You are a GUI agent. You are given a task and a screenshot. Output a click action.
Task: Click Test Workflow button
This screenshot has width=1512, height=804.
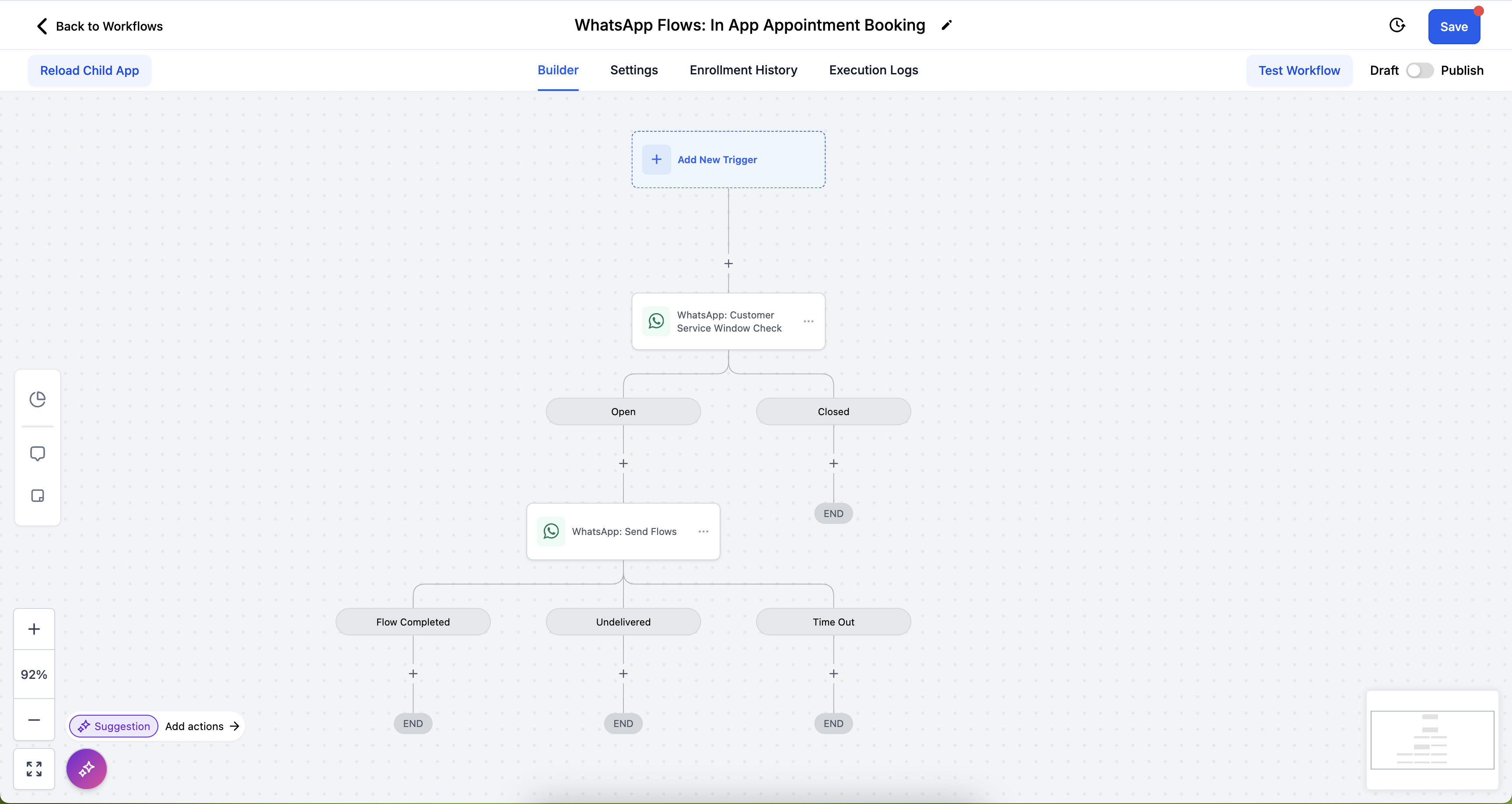tap(1299, 70)
